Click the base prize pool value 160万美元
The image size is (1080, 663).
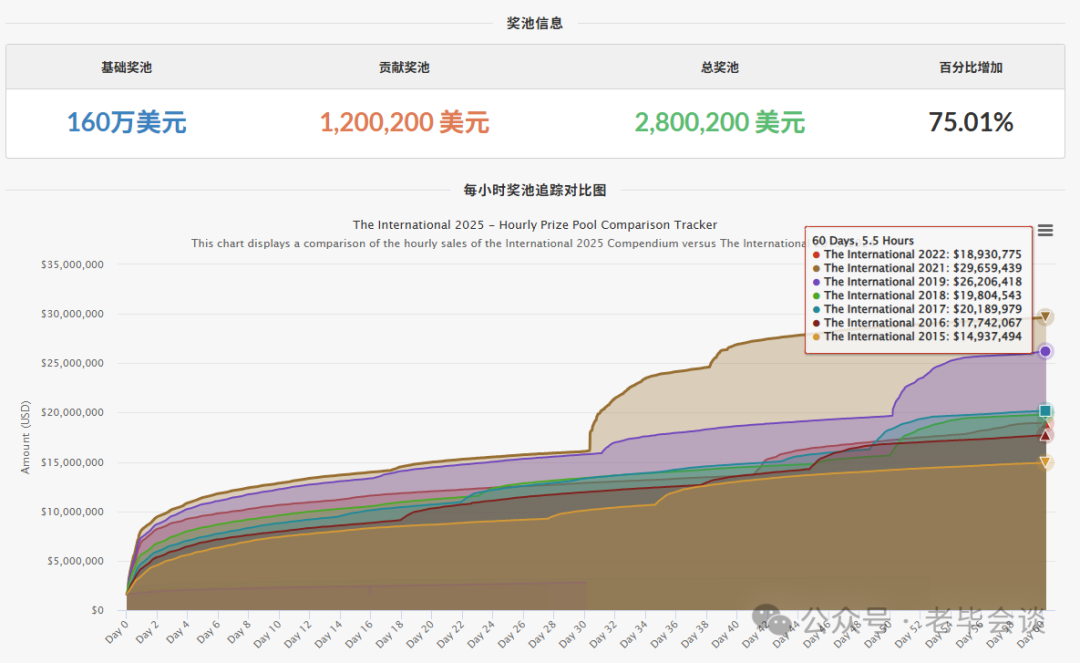[x=127, y=123]
